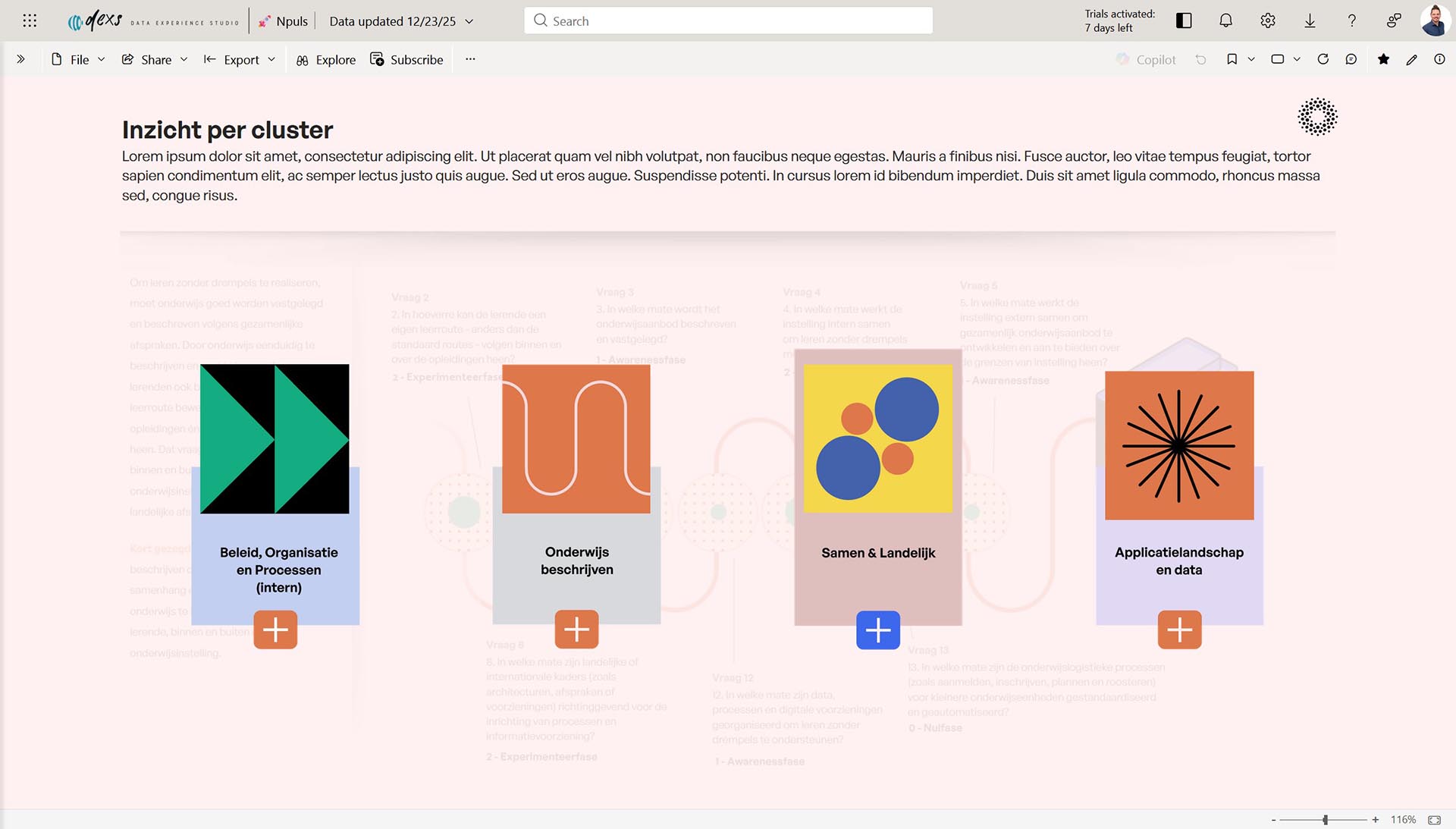Click the favorite star icon
Screen dimensions: 1456x829
(x=1384, y=59)
